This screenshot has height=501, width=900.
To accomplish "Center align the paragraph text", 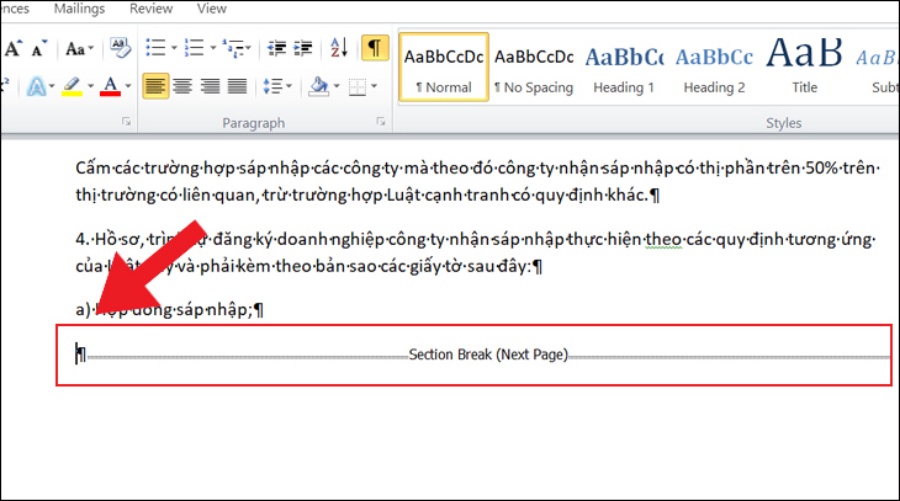I will click(182, 86).
